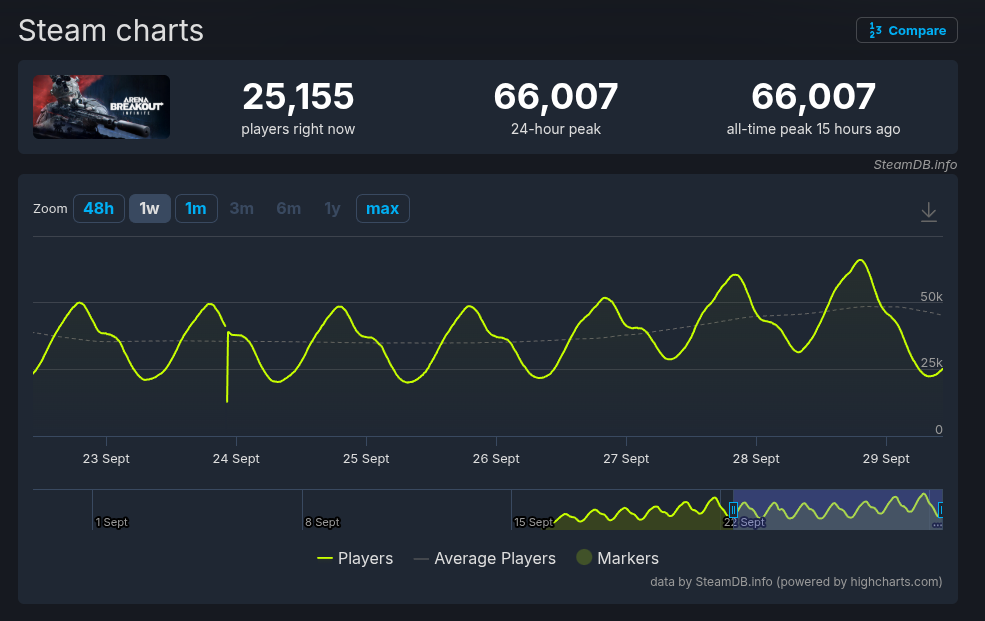Viewport: 985px width, 621px height.
Task: Open the chart download menu icon
Action: (x=928, y=212)
